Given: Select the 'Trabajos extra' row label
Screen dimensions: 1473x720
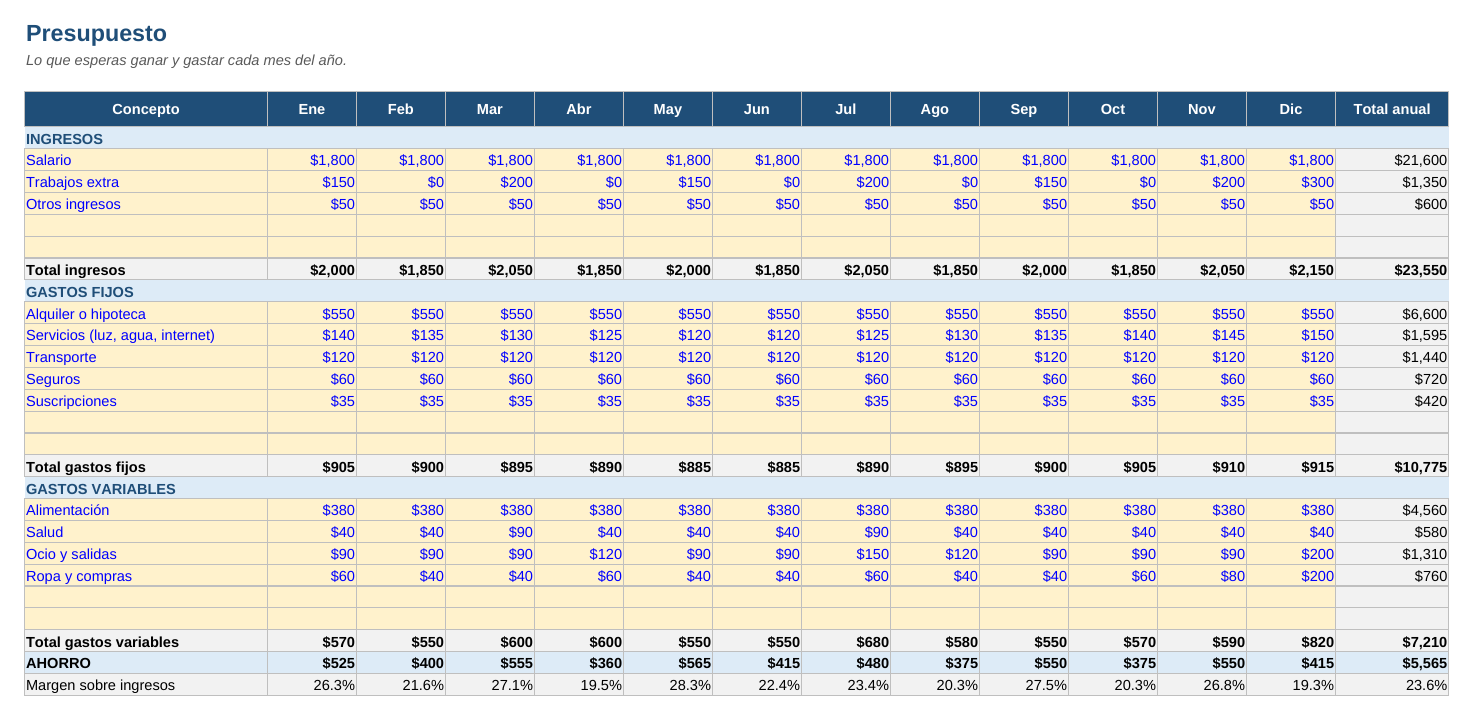Looking at the screenshot, I should pyautogui.click(x=146, y=182).
